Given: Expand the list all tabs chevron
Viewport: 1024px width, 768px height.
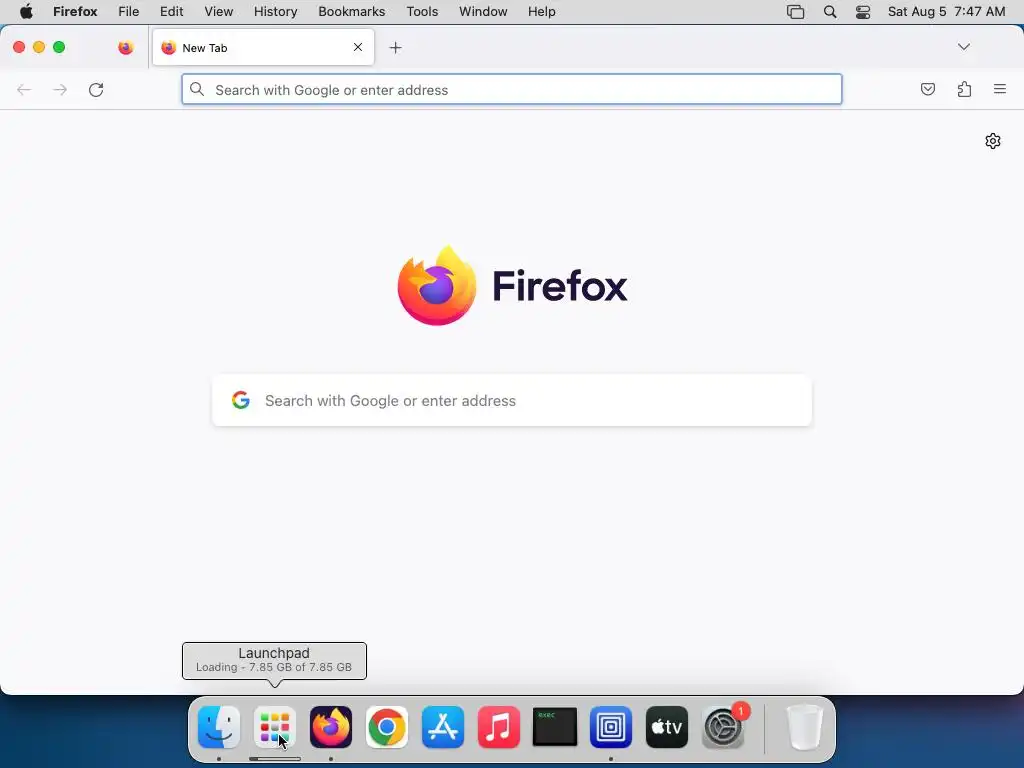Looking at the screenshot, I should [x=963, y=47].
